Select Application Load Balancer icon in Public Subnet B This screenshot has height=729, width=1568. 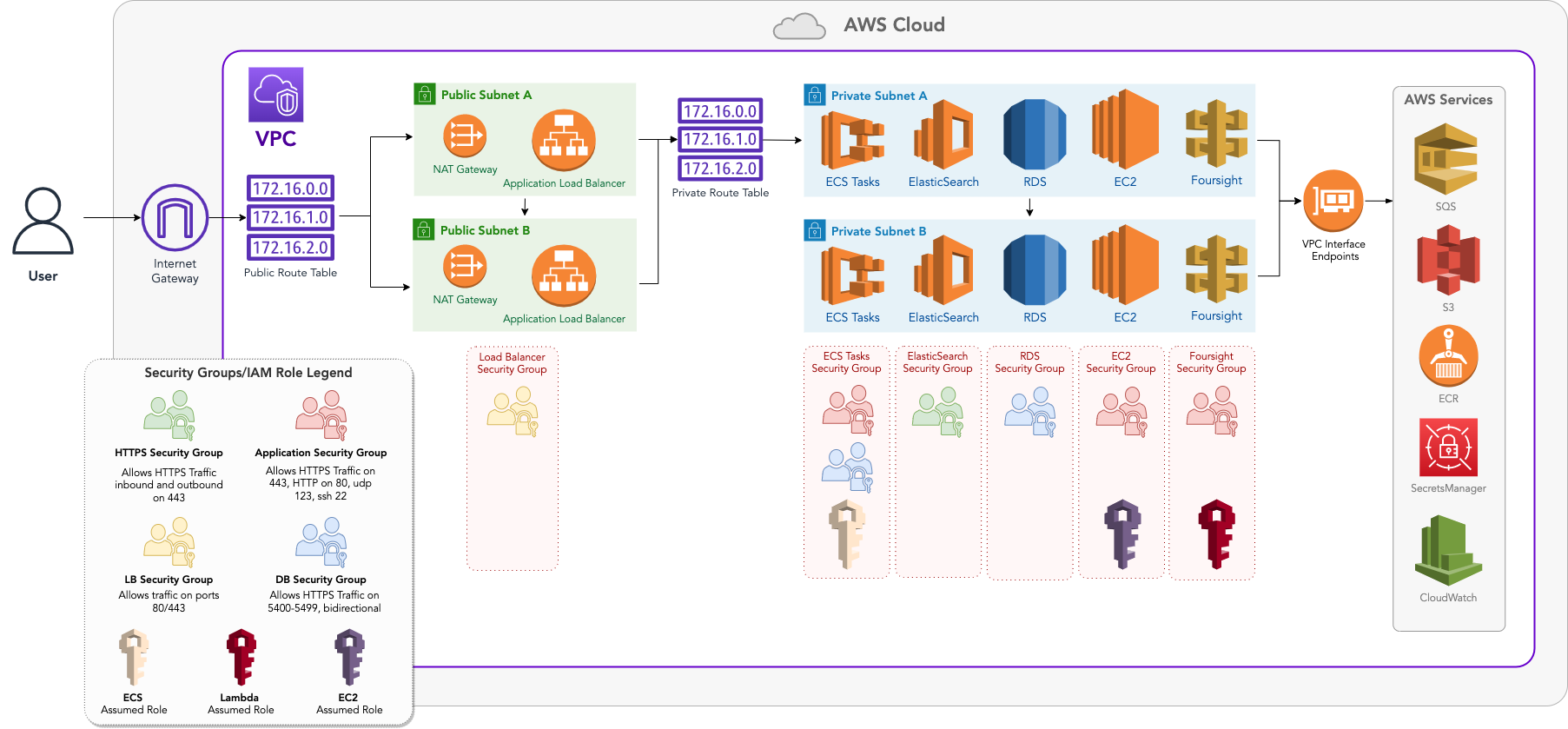coord(564,276)
